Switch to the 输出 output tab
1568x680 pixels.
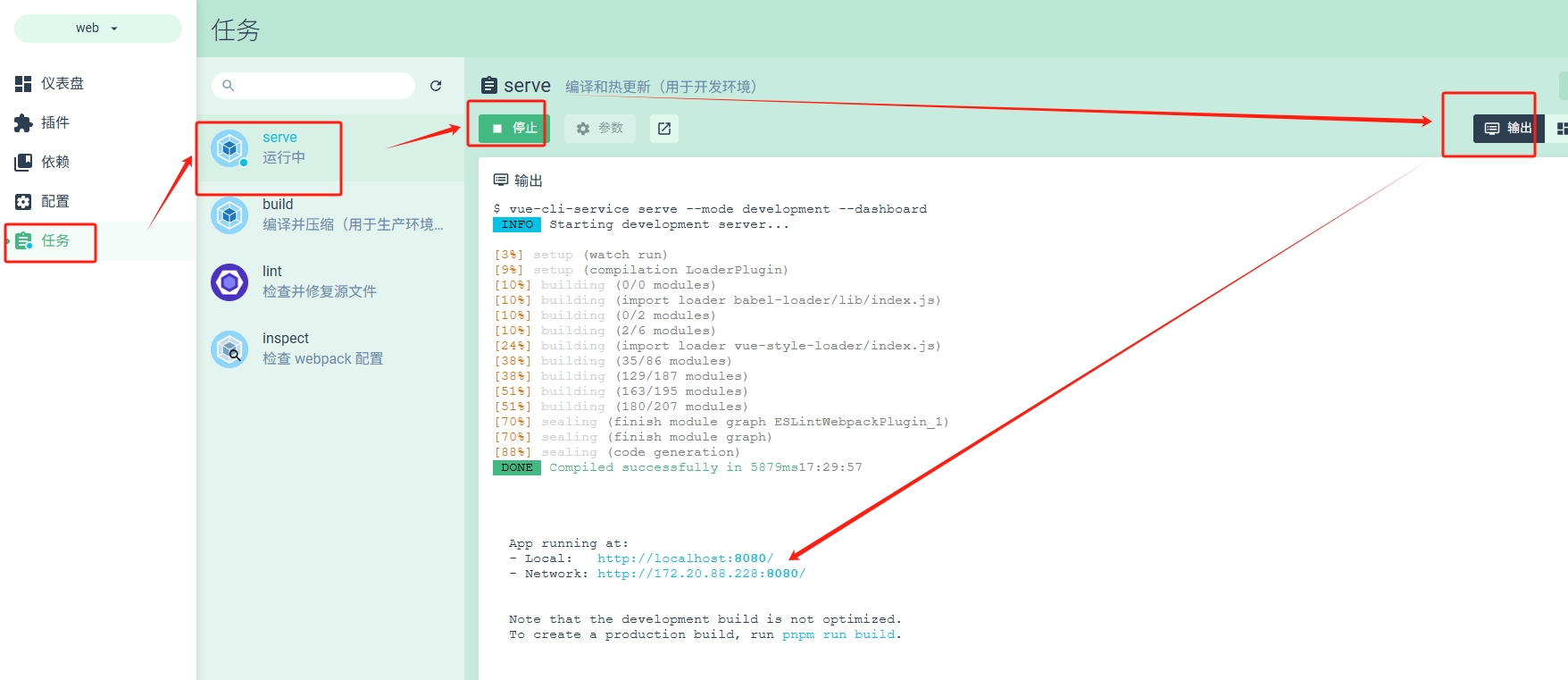pyautogui.click(x=1507, y=129)
